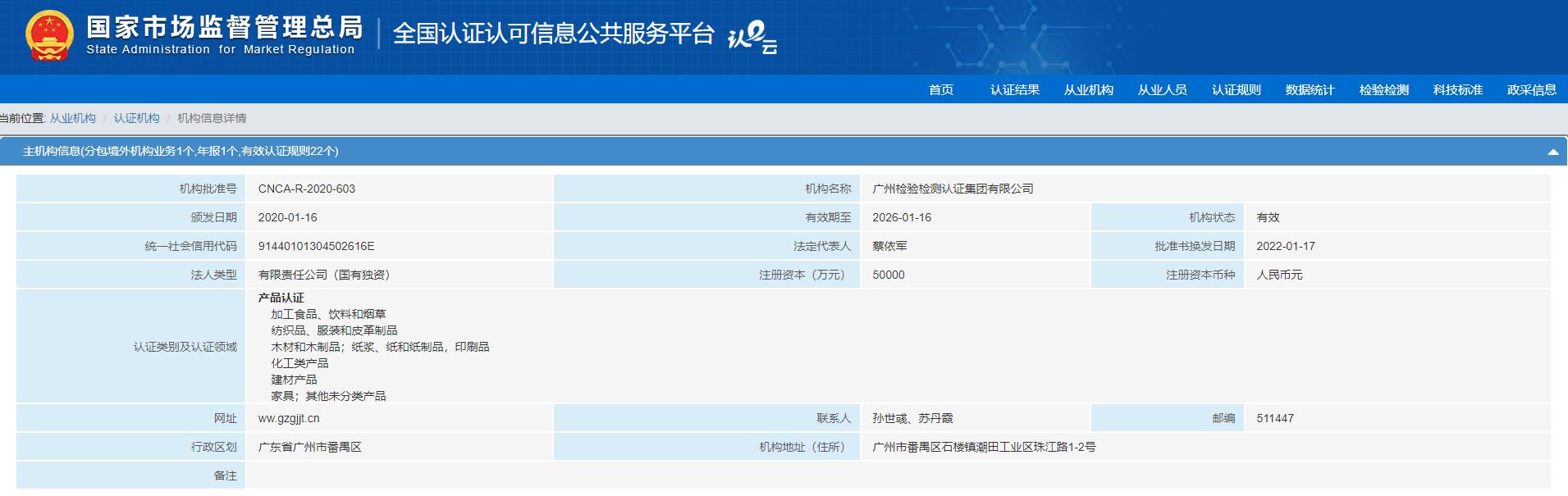Open 数据统计 in the top navigation
The width and height of the screenshot is (1568, 496).
click(x=1310, y=90)
